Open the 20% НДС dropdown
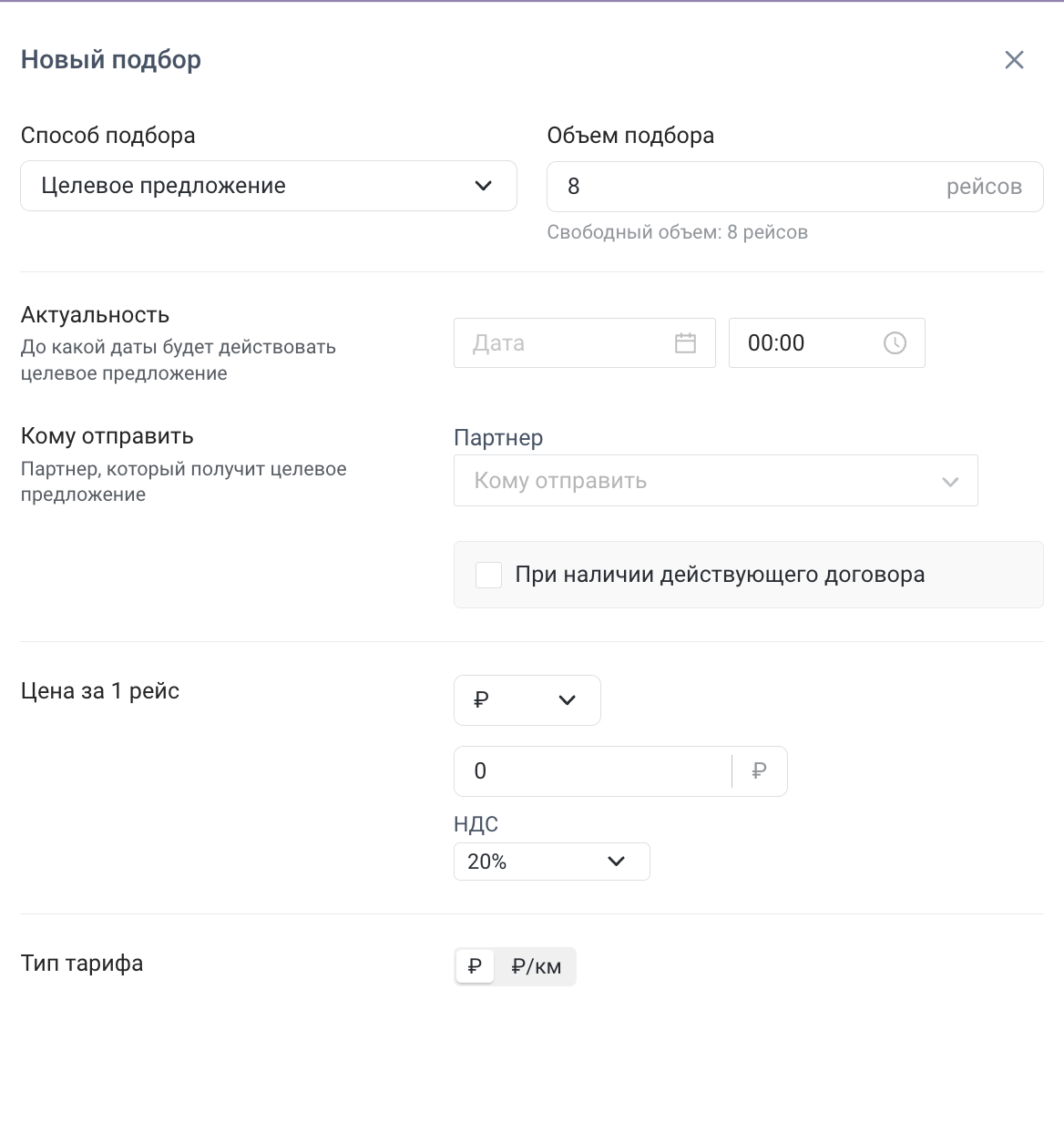The image size is (1064, 1142). (x=537, y=862)
